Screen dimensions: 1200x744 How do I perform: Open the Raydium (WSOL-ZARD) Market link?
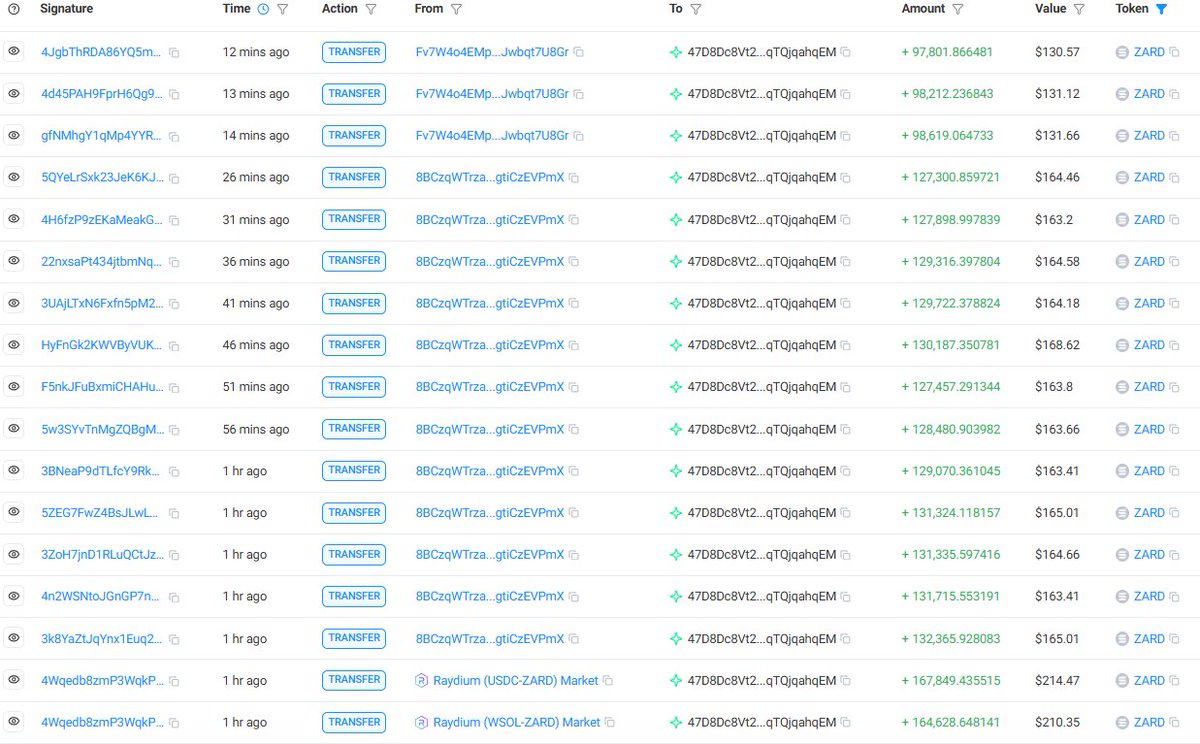(x=517, y=723)
